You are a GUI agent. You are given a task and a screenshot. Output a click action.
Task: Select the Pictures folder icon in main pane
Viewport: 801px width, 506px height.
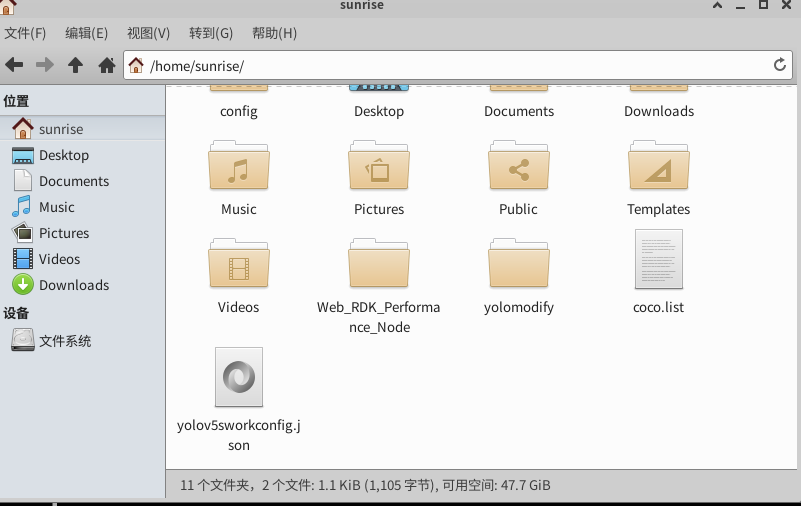click(379, 165)
